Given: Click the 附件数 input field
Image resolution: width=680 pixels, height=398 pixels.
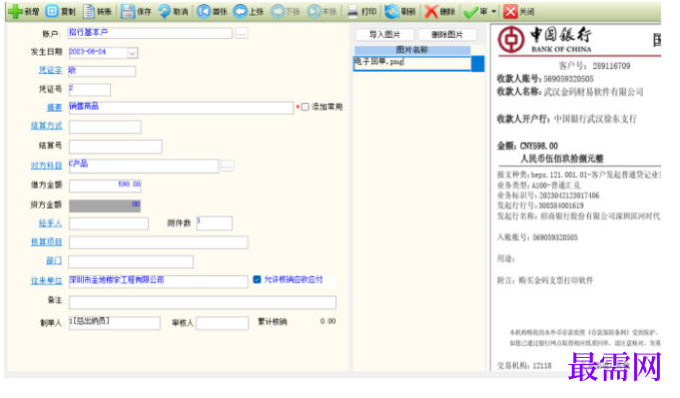Looking at the screenshot, I should click(215, 223).
